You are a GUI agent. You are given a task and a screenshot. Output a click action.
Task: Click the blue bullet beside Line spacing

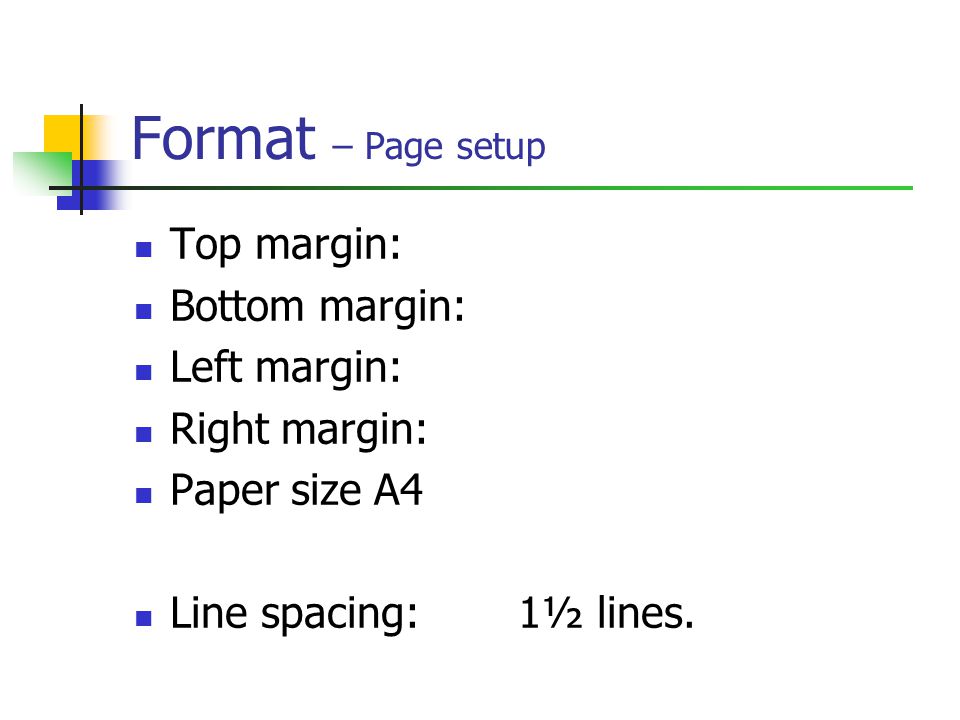(x=144, y=618)
